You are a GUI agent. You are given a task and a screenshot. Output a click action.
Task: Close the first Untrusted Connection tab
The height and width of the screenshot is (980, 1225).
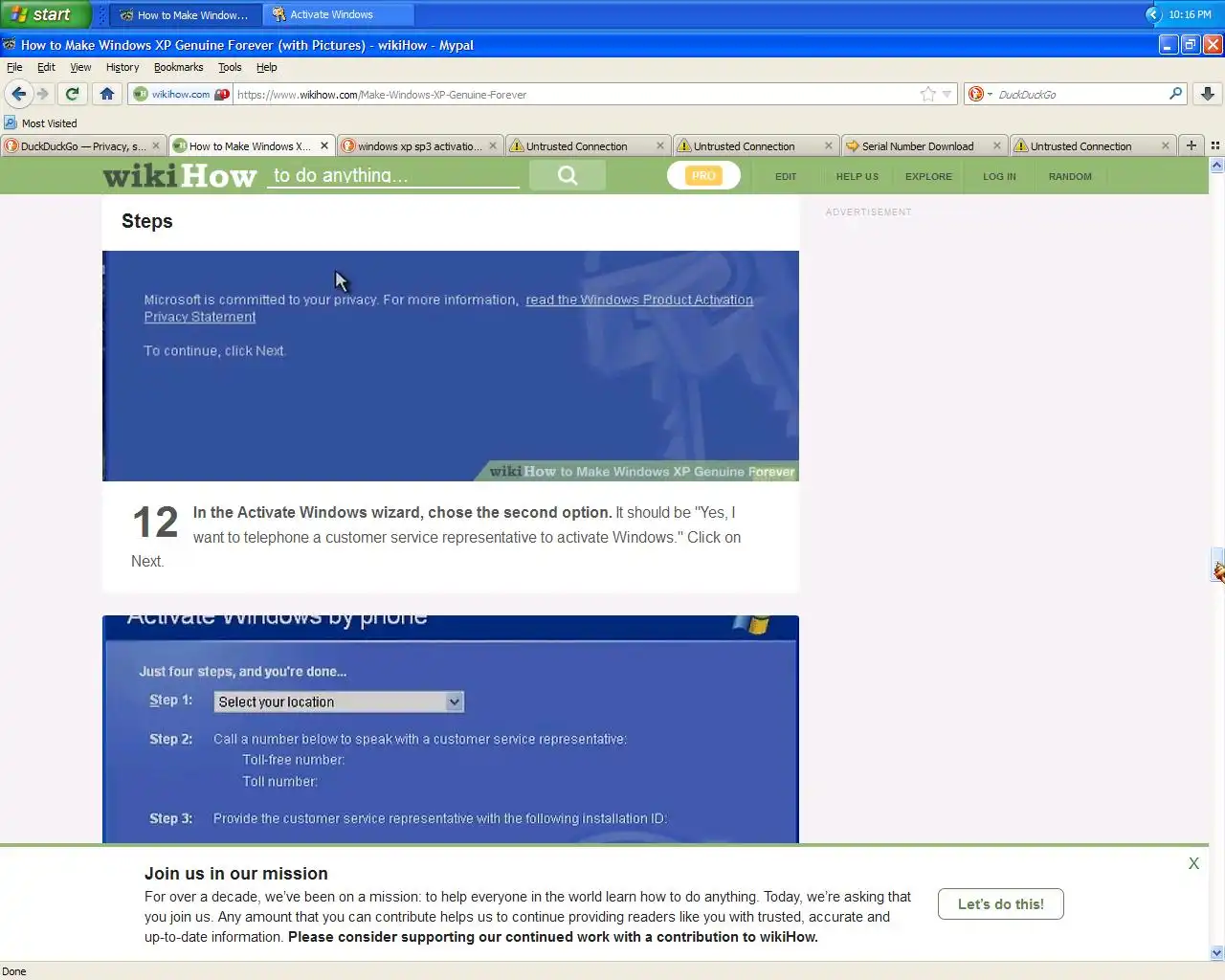pos(660,145)
